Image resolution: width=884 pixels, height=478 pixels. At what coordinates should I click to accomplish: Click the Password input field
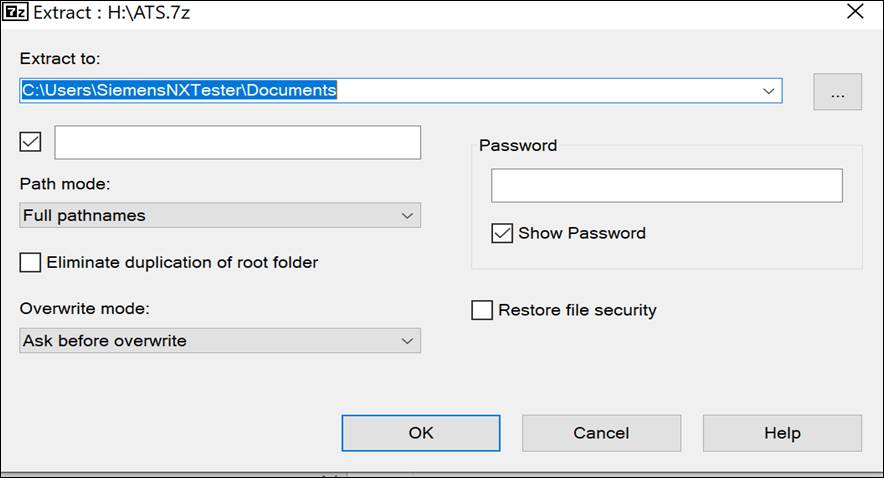point(666,186)
